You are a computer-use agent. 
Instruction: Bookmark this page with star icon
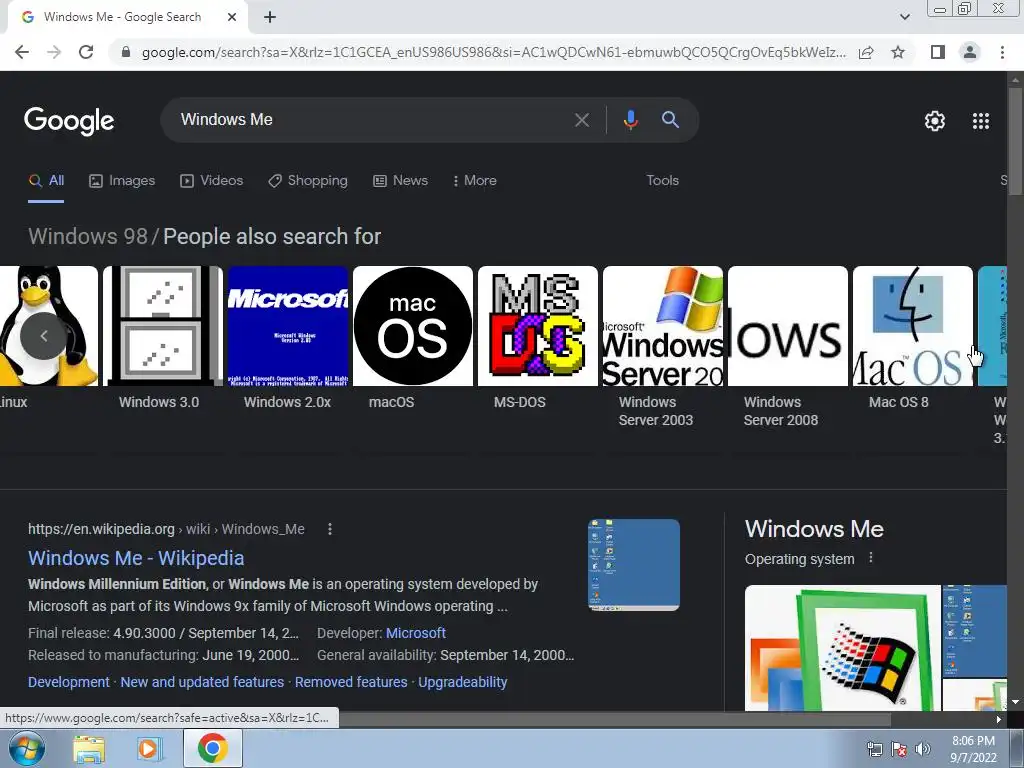[x=898, y=52]
